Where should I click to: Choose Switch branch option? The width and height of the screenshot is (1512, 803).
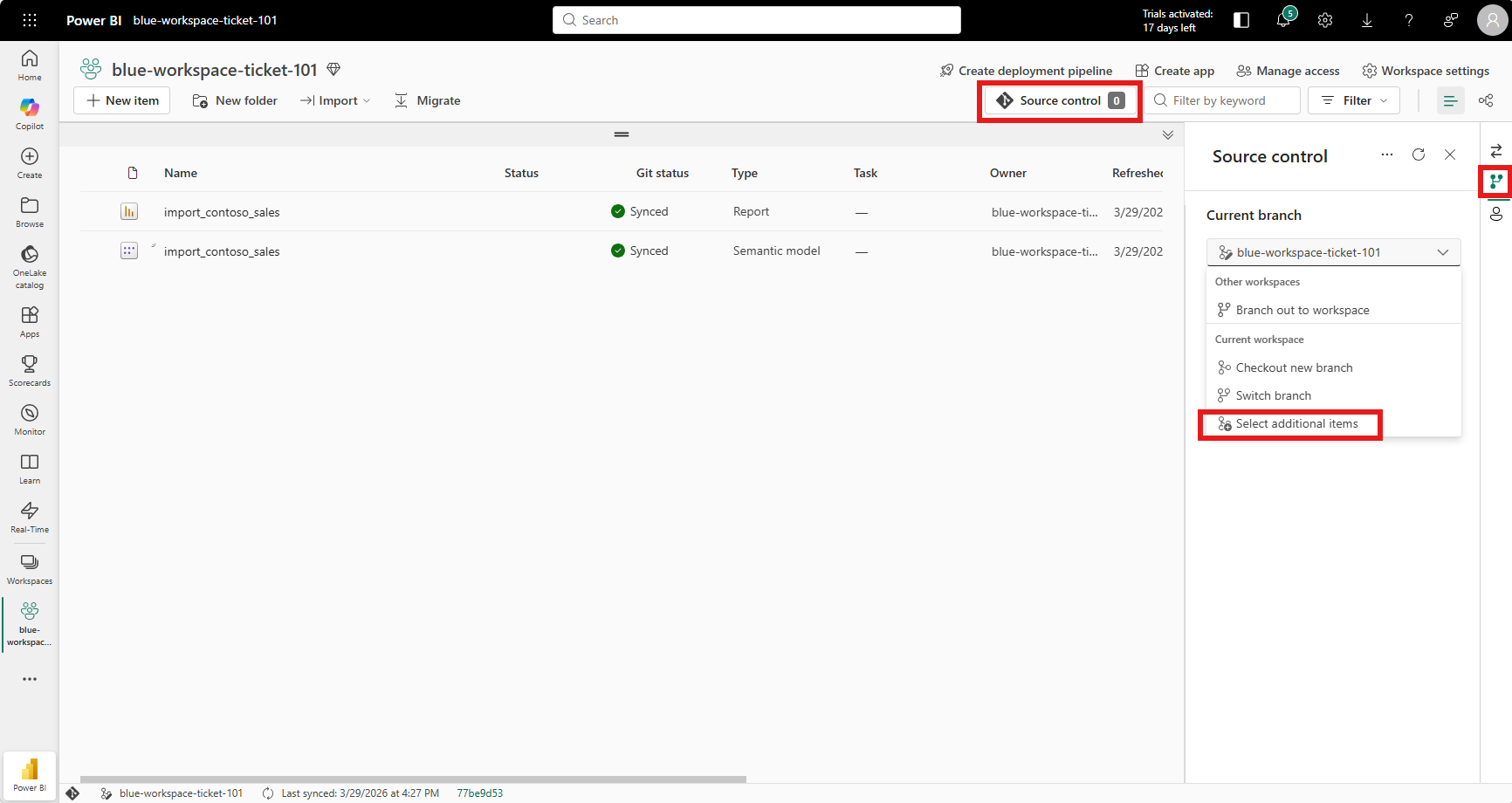tap(1333, 395)
